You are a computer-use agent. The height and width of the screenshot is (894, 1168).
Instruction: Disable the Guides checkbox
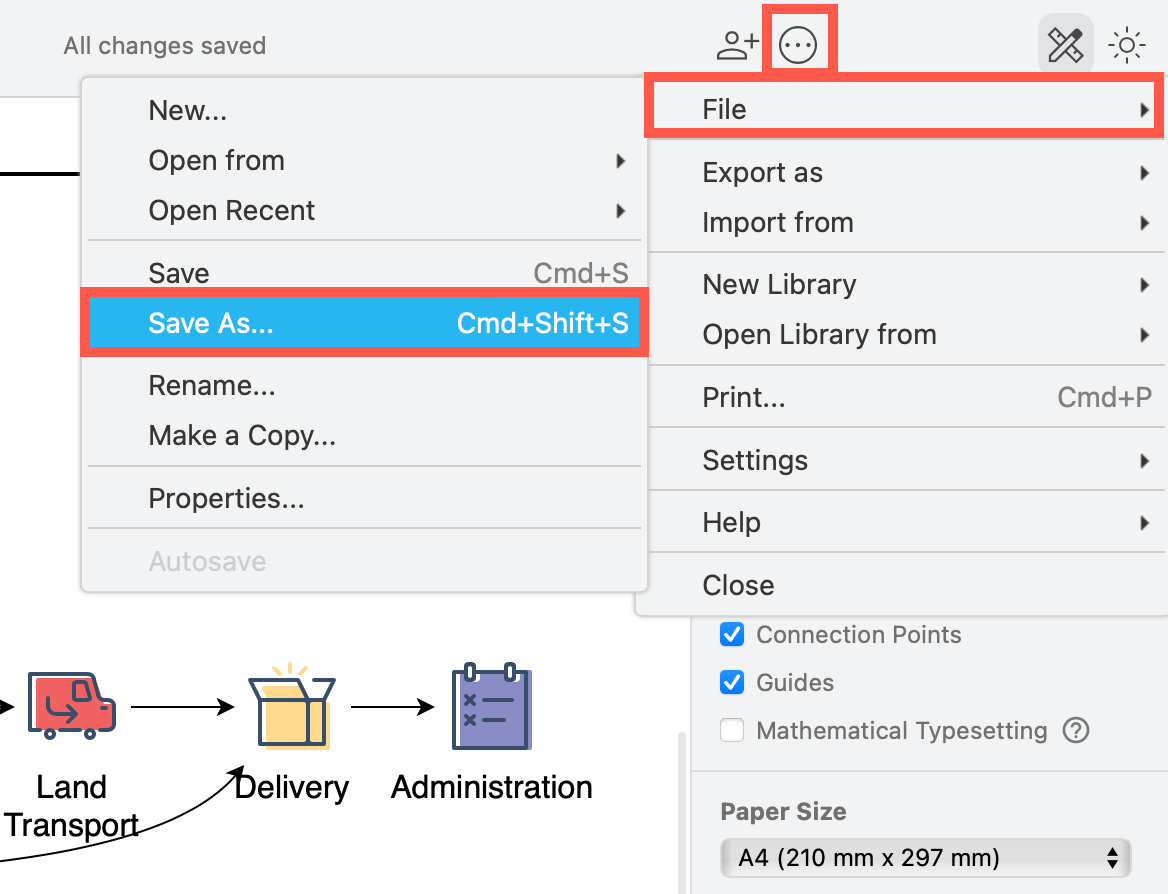[732, 683]
